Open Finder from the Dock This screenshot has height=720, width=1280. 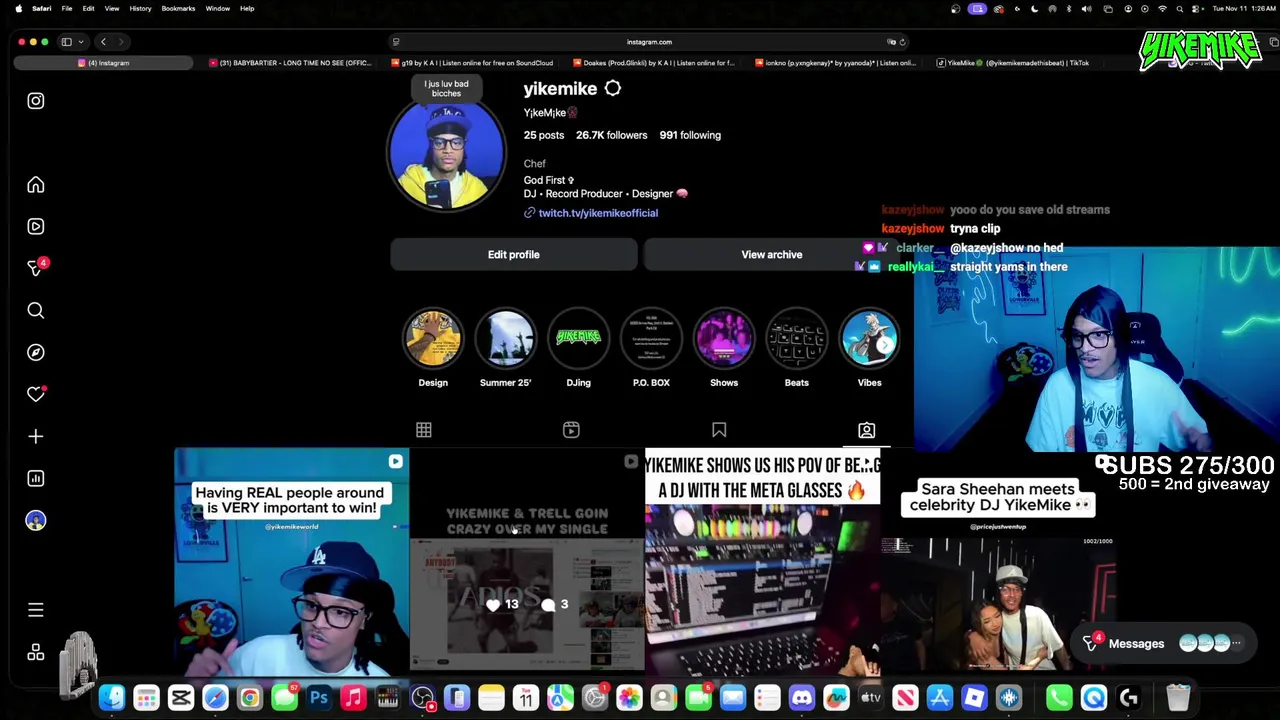[x=112, y=697]
